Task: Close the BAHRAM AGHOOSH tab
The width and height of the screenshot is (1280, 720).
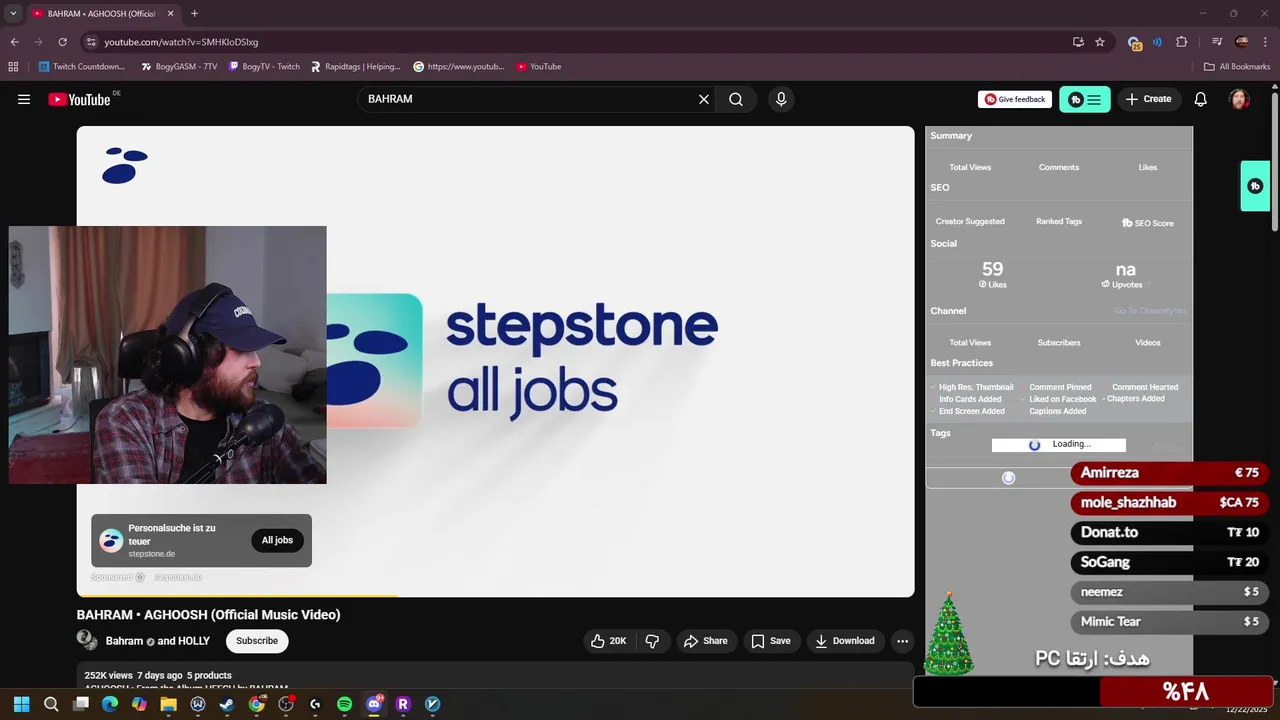Action: pos(170,13)
